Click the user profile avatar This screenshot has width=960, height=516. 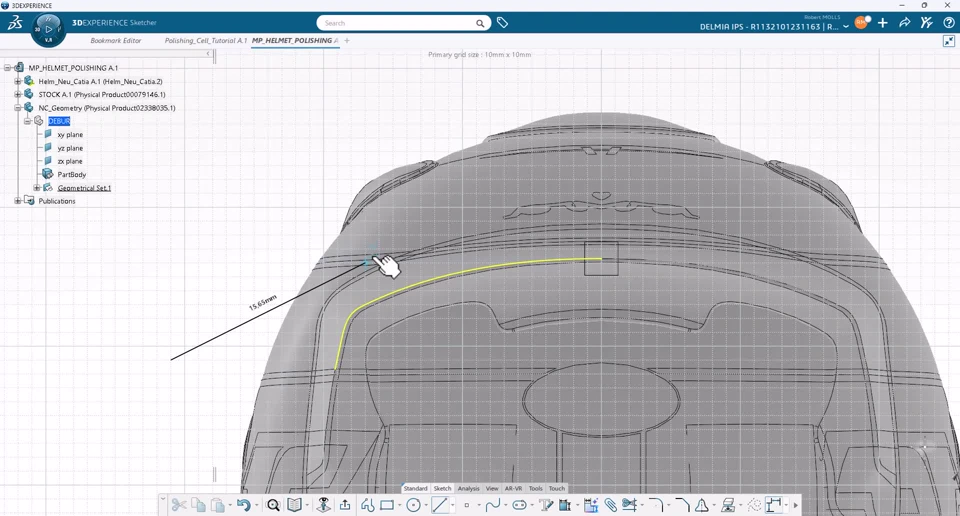[861, 23]
